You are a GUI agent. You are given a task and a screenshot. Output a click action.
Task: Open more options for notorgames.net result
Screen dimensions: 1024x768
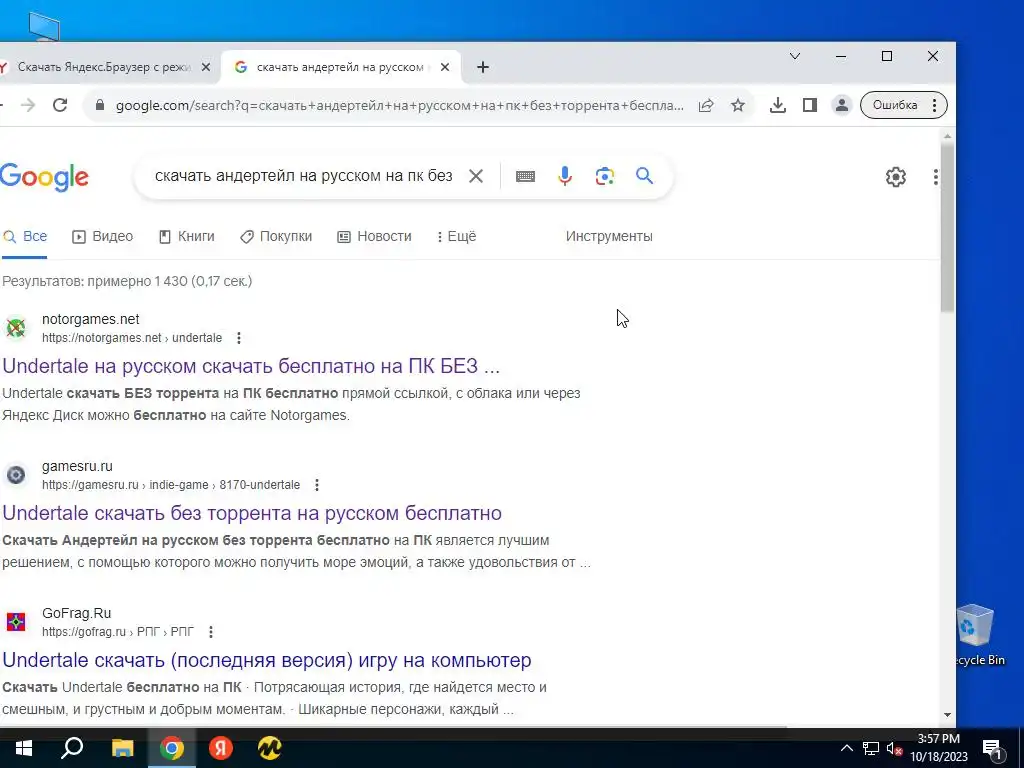click(x=239, y=338)
